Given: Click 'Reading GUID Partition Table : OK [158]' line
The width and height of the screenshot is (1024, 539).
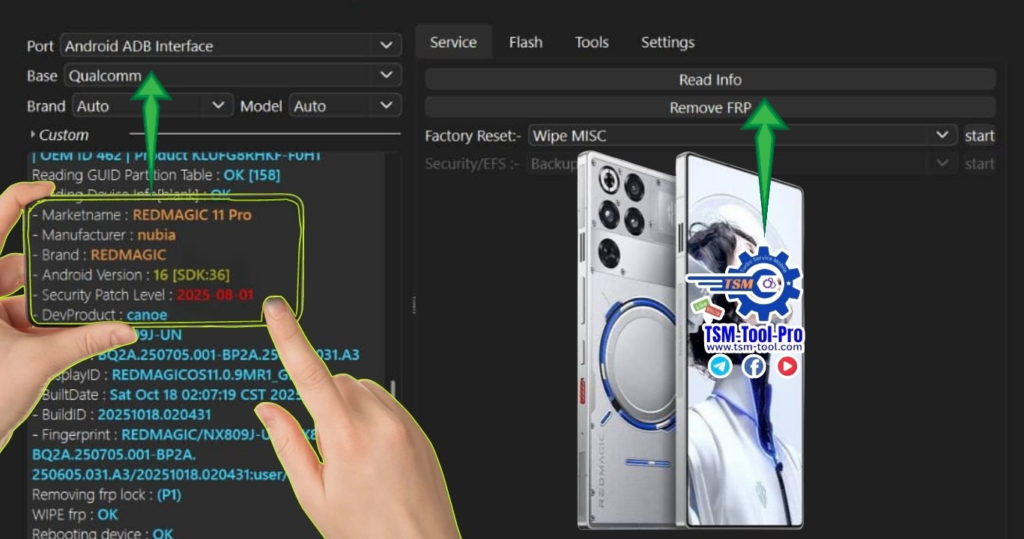Looking at the screenshot, I should [x=156, y=175].
